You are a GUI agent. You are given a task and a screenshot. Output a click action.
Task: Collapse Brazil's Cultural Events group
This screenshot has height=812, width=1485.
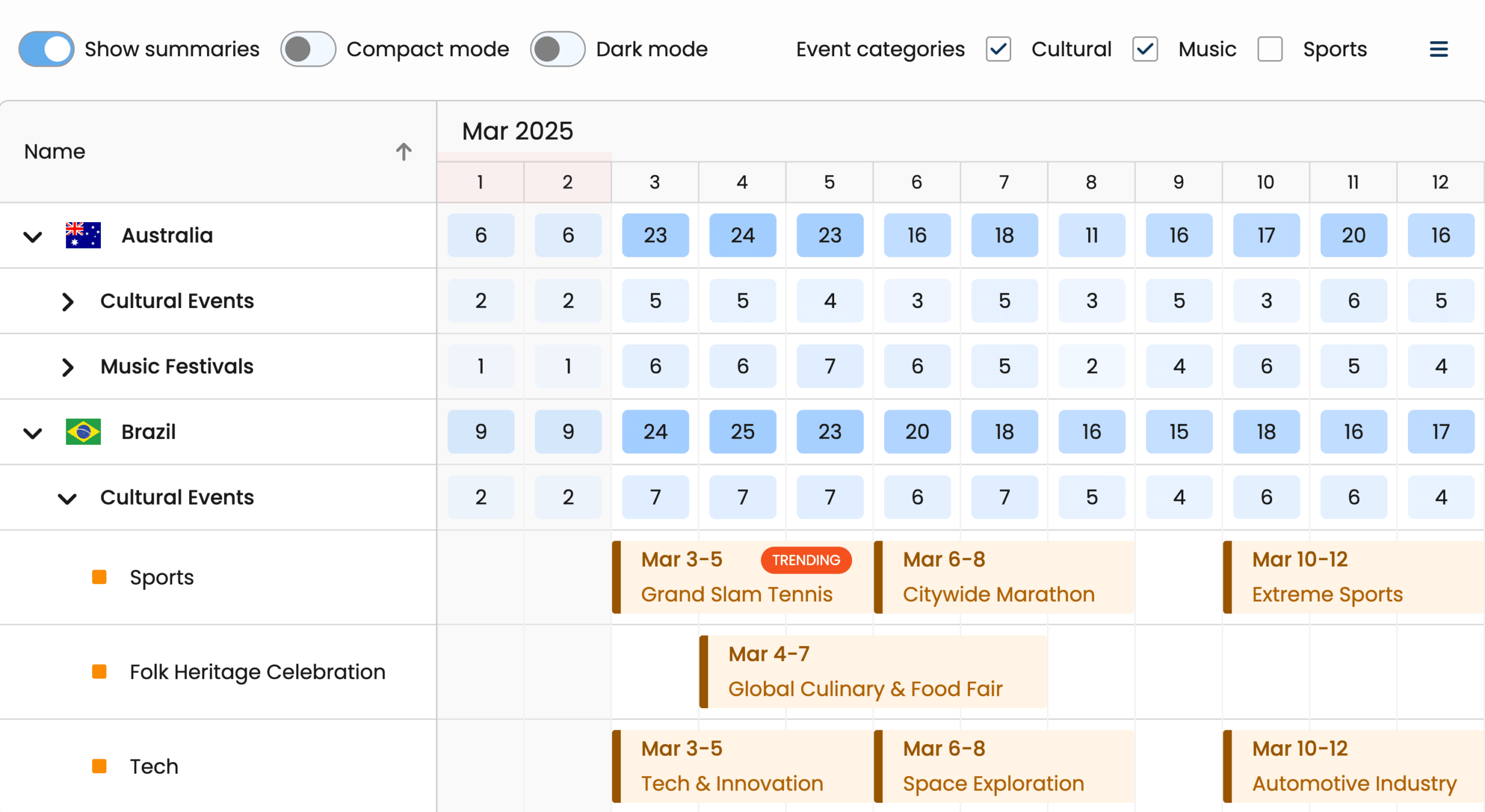point(68,498)
